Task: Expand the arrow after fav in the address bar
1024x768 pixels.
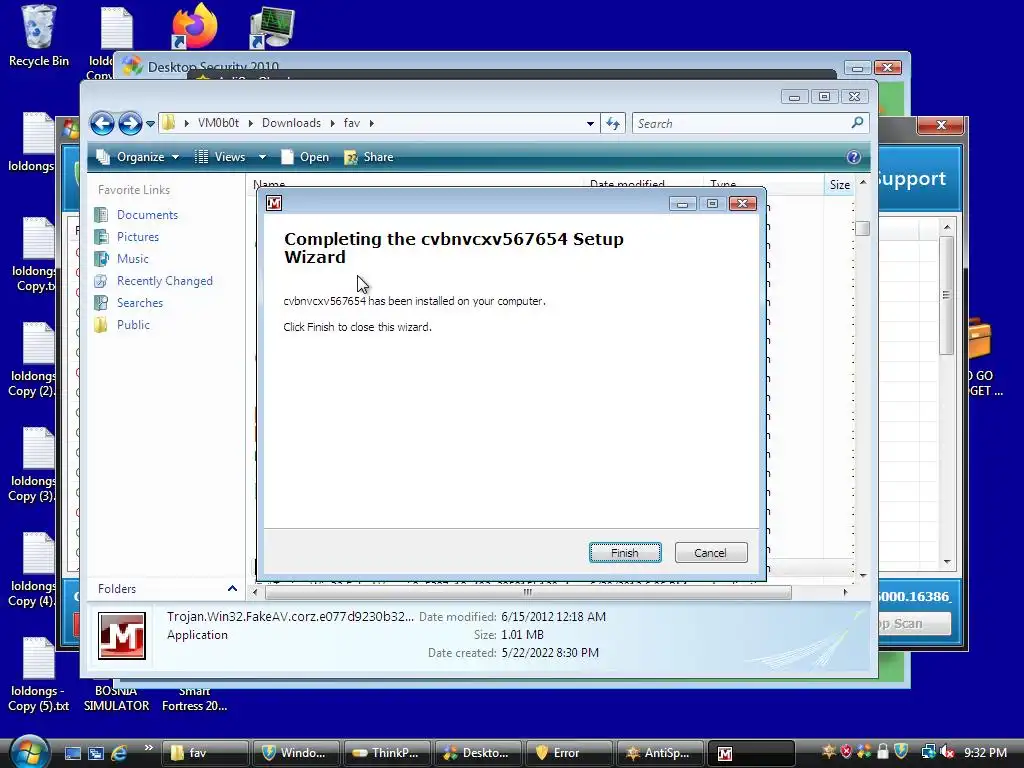Action: (x=372, y=123)
